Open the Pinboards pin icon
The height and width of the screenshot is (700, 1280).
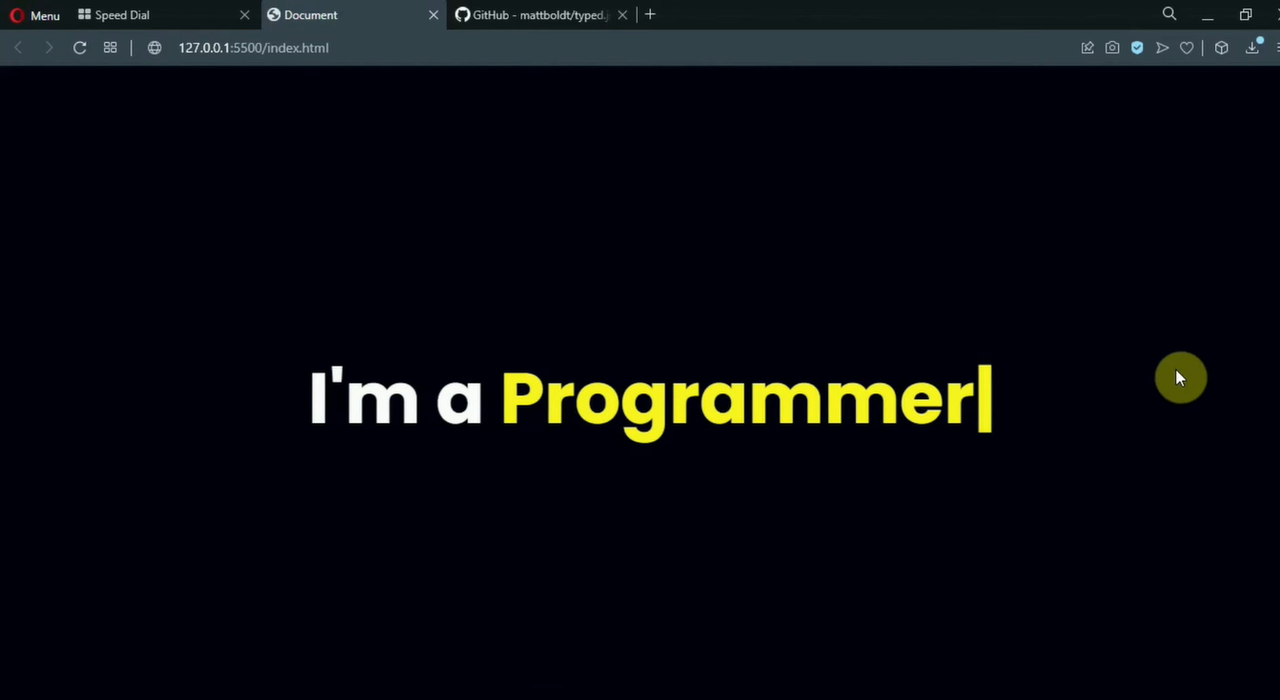(x=1088, y=48)
